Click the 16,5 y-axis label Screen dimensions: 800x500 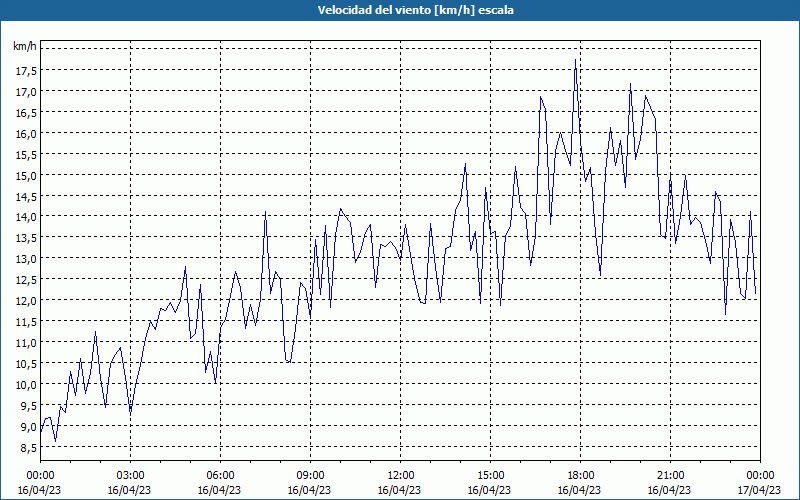pos(26,113)
